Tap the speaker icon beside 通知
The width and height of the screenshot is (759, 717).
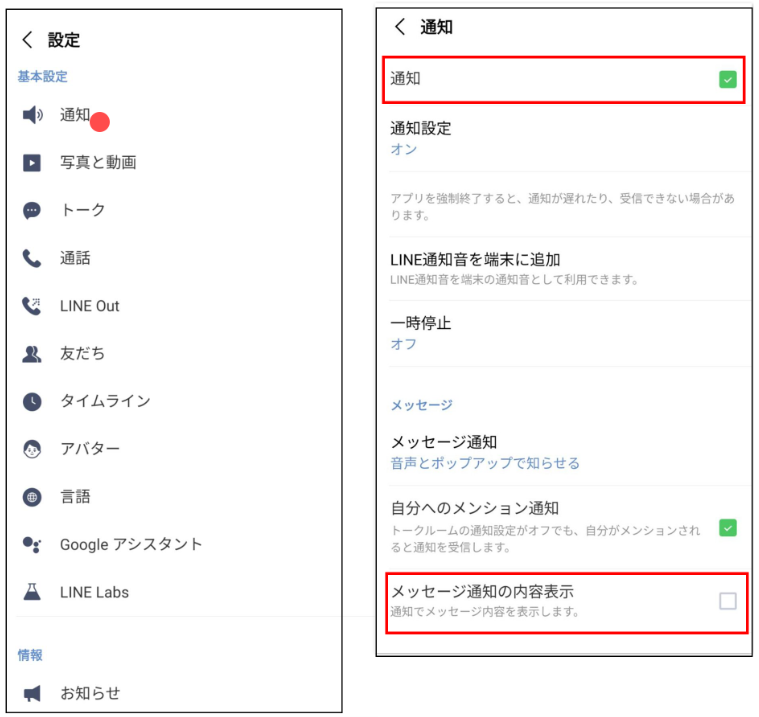[x=32, y=115]
